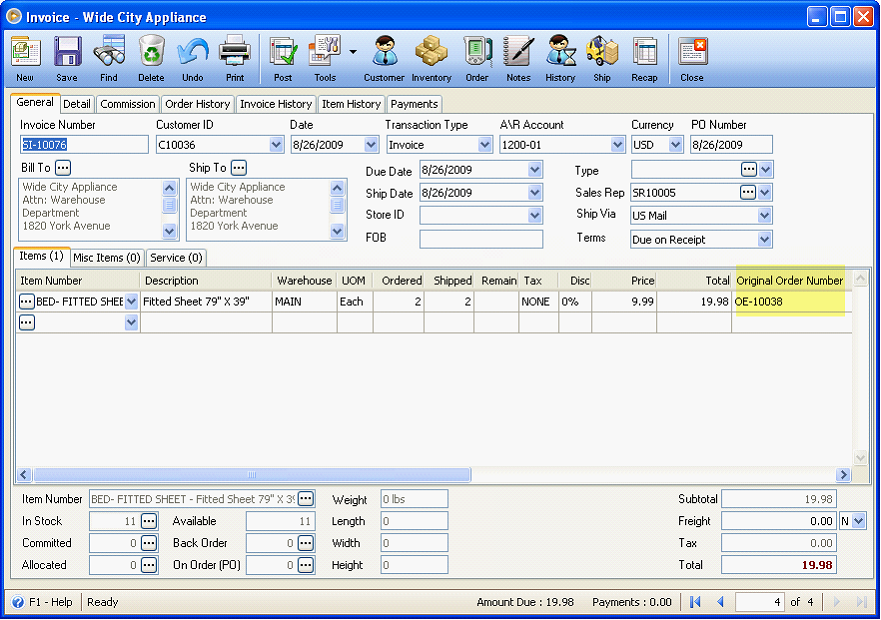
Task: Click the On Order (PO) ellipsis button
Action: pyautogui.click(x=306, y=565)
